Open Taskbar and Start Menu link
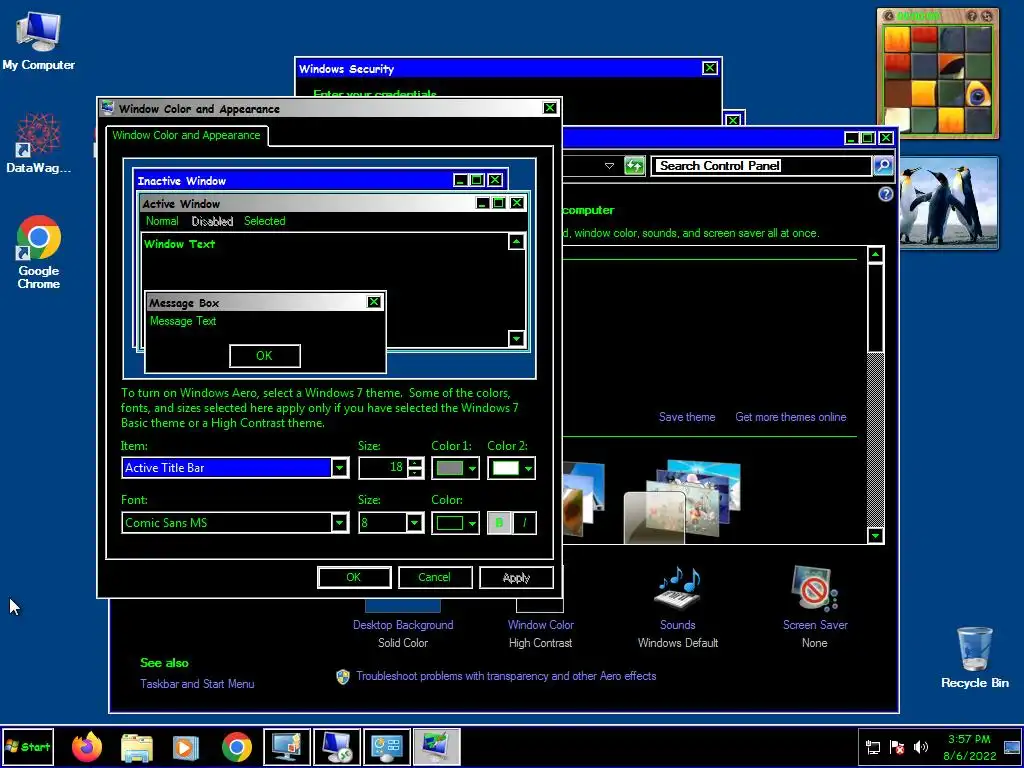 point(197,684)
